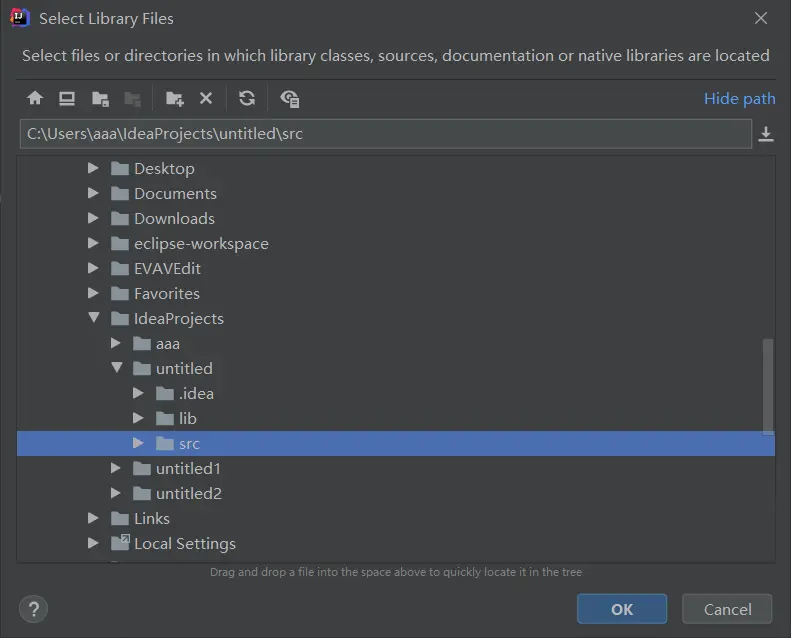Collapse the IdeaProjects folder arrow

tap(94, 317)
